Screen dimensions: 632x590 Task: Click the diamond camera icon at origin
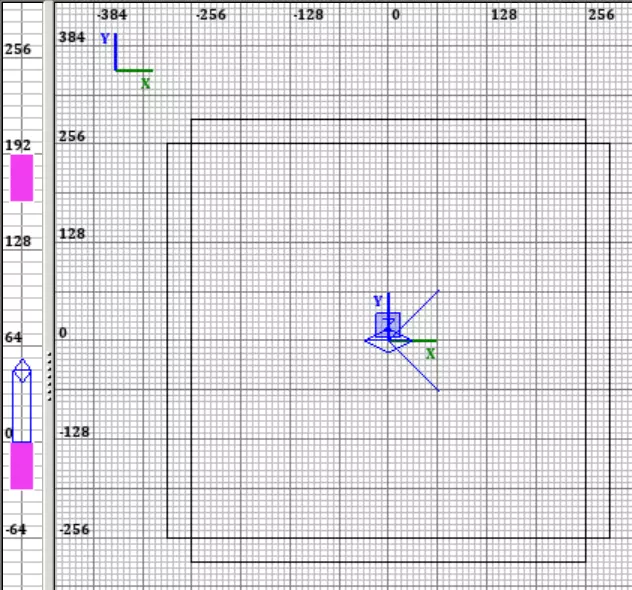[389, 341]
